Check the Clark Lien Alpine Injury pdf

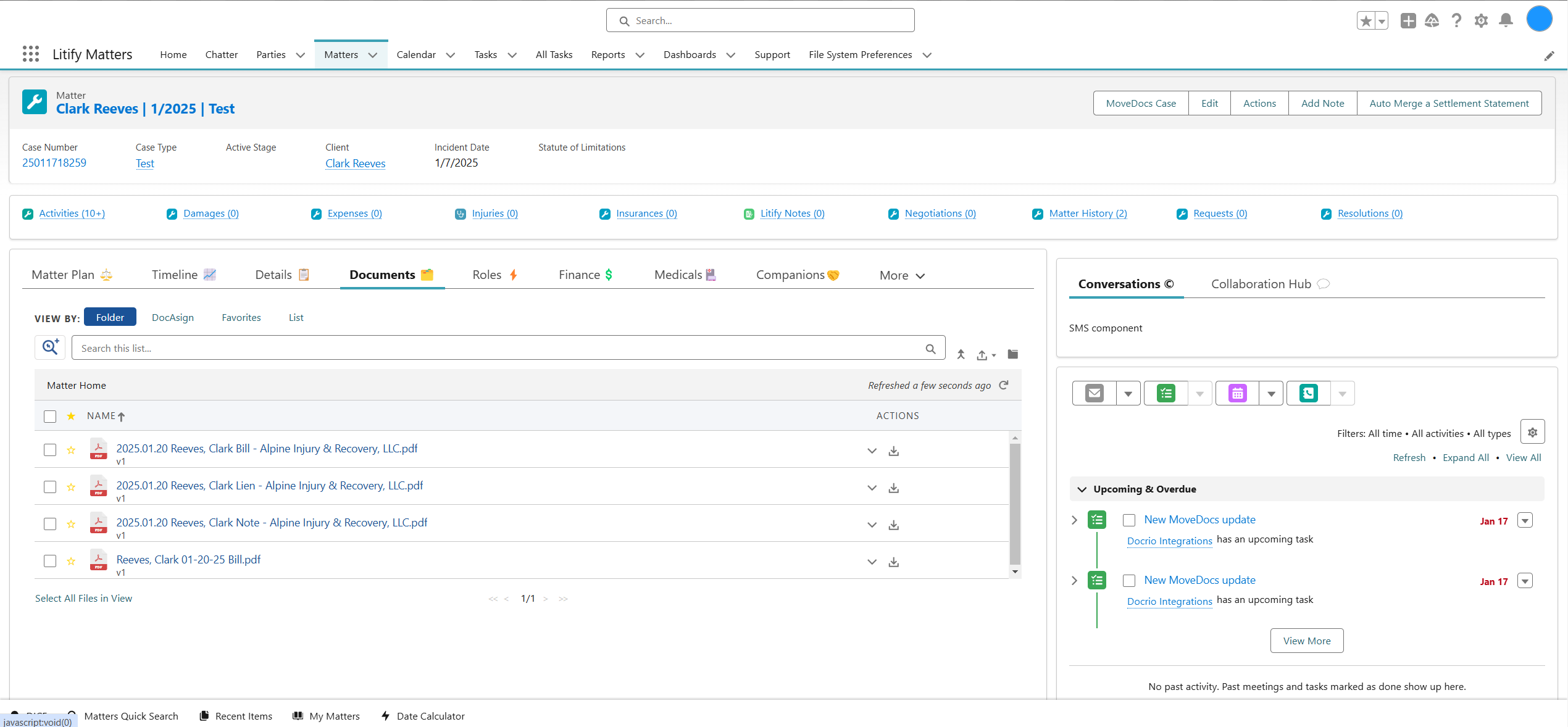pyautogui.click(x=50, y=487)
